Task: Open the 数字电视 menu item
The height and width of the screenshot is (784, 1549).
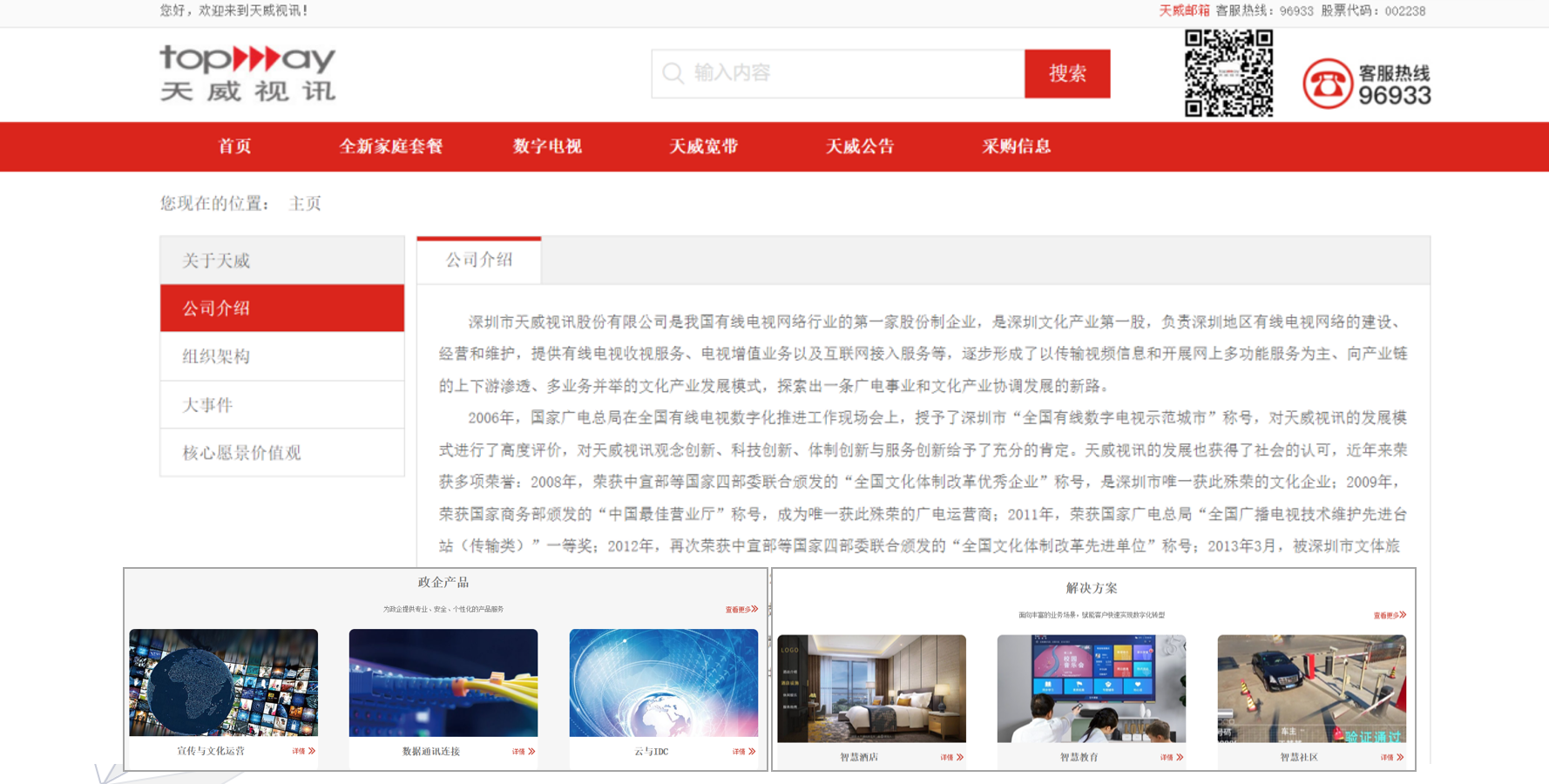Action: point(547,146)
